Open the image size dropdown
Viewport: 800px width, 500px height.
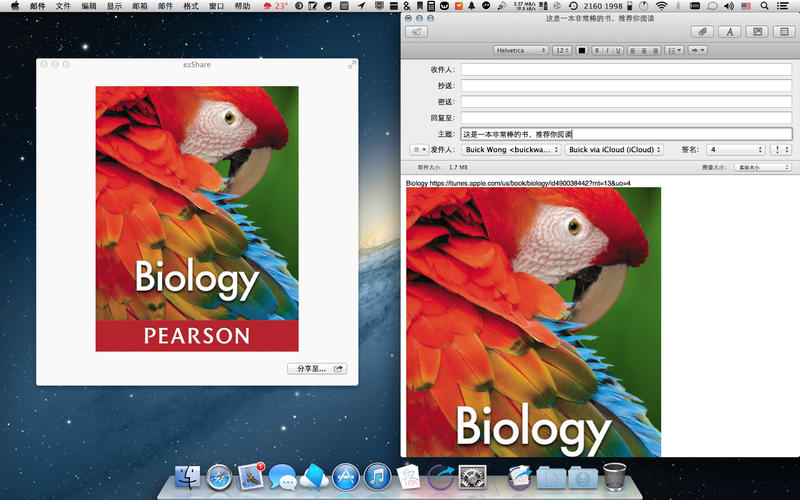(762, 167)
